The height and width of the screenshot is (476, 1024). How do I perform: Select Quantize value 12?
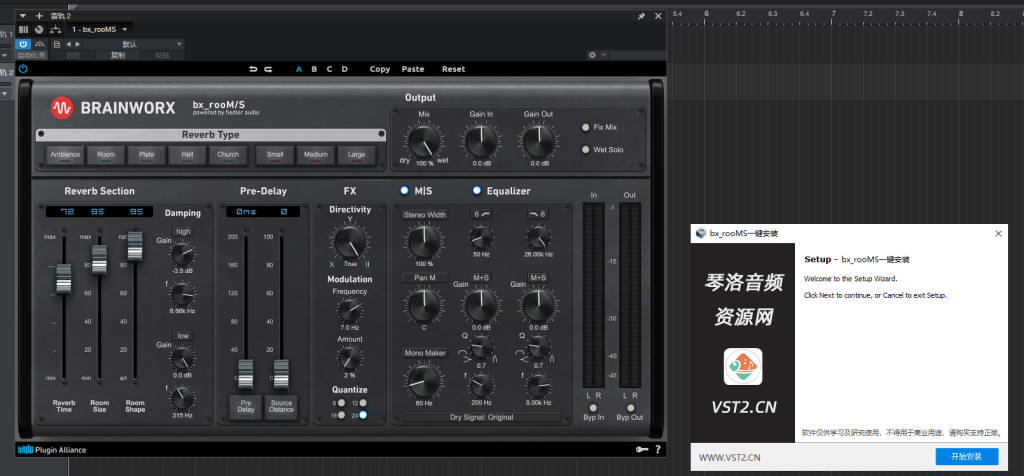tap(362, 404)
